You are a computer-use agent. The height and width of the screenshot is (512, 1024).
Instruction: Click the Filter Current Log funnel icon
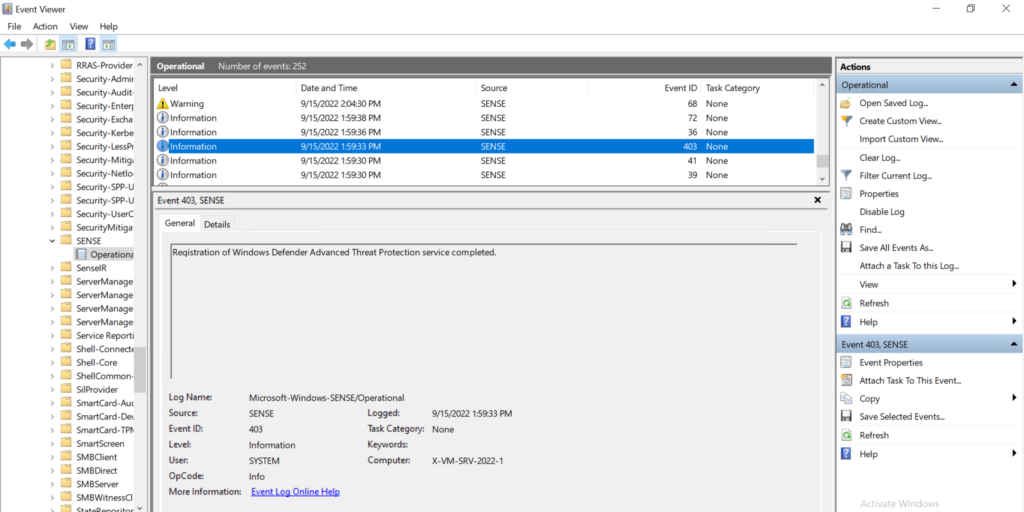(846, 176)
